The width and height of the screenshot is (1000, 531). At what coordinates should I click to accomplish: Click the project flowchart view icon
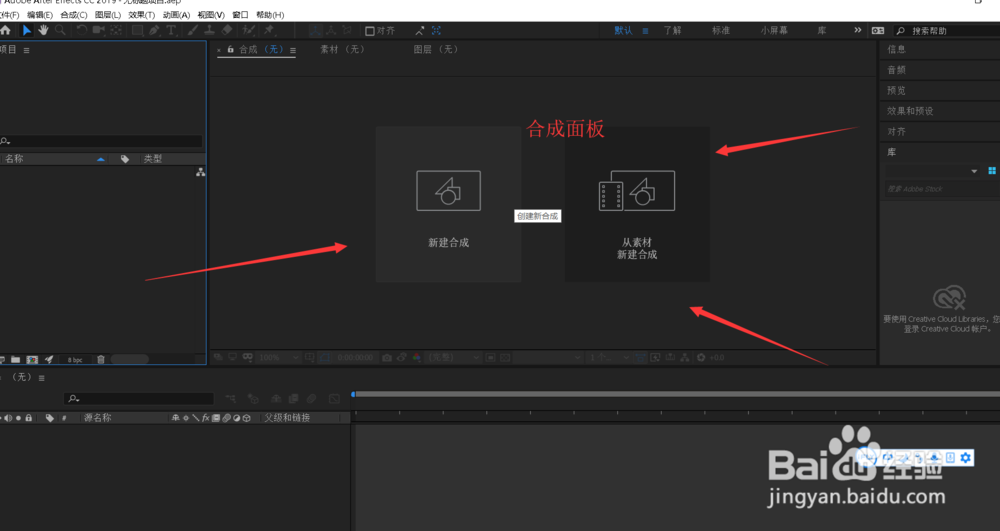200,172
